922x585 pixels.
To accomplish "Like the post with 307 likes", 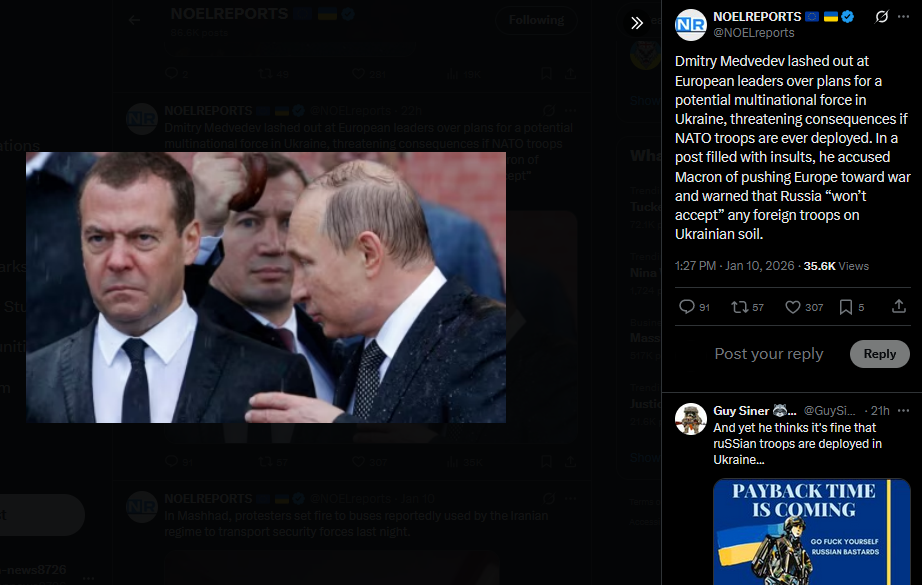I will [x=804, y=307].
